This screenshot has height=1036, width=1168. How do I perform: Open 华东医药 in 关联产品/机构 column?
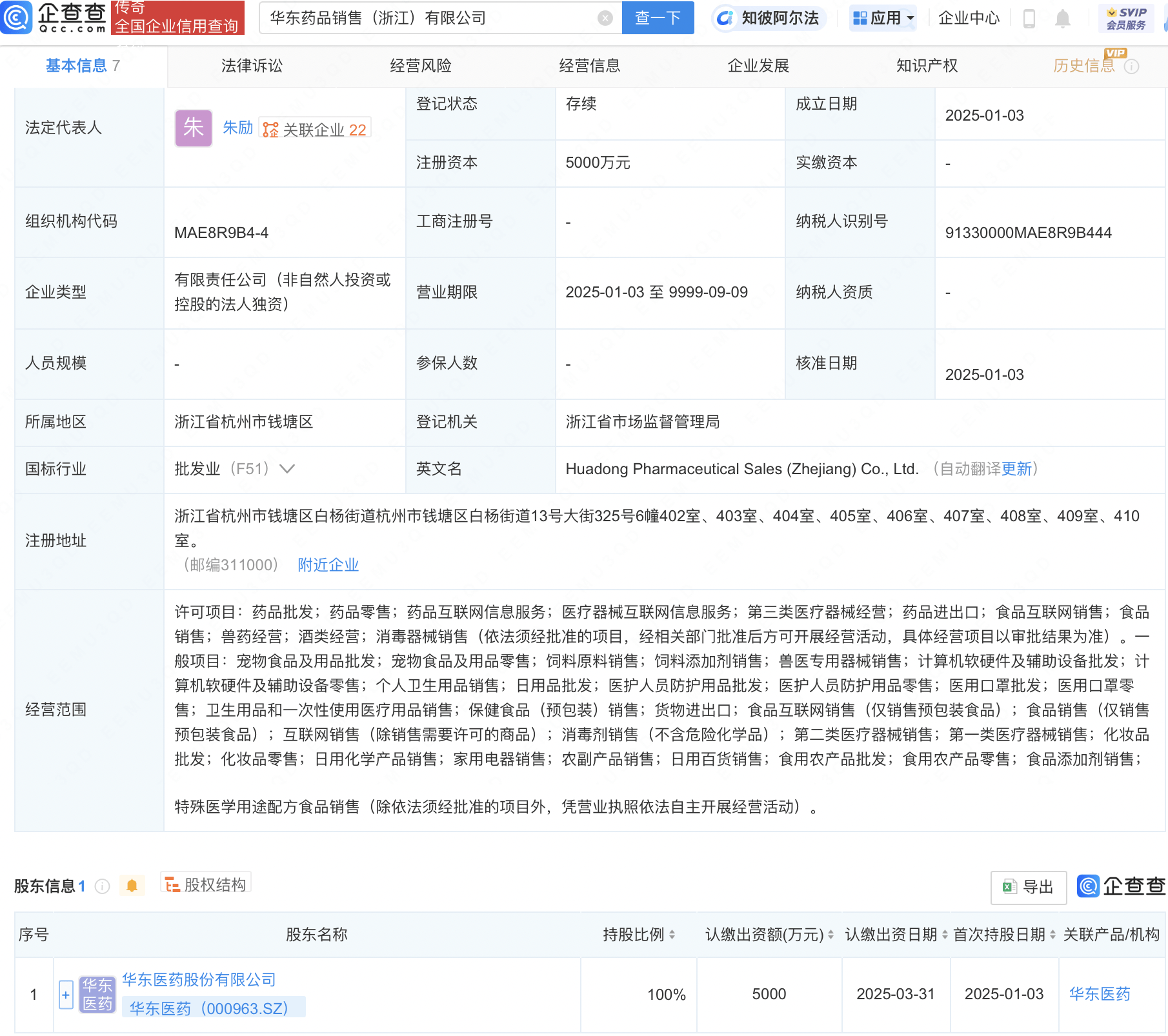pos(1100,994)
